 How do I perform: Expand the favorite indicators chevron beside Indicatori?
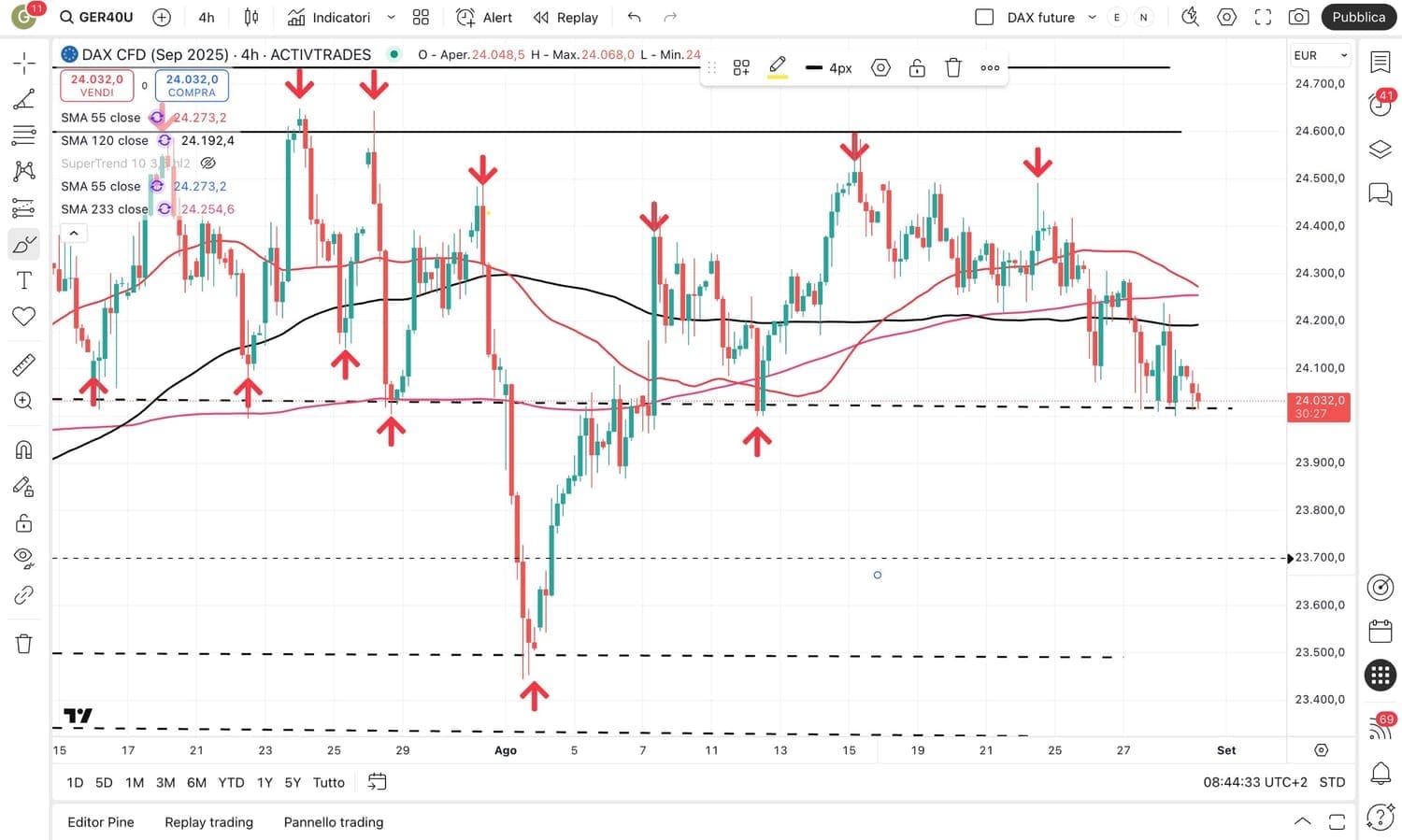[x=391, y=17]
